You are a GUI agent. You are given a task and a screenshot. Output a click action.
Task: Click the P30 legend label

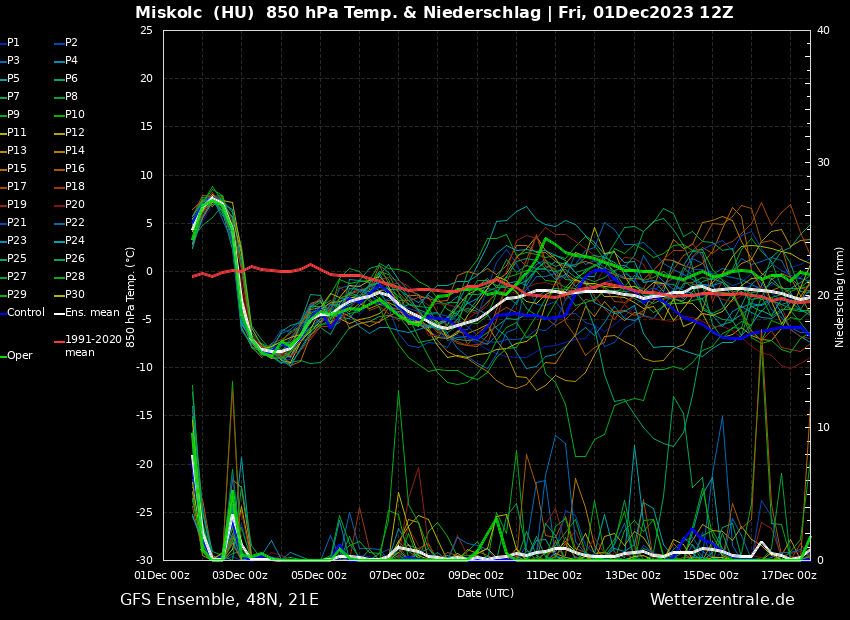[75, 295]
